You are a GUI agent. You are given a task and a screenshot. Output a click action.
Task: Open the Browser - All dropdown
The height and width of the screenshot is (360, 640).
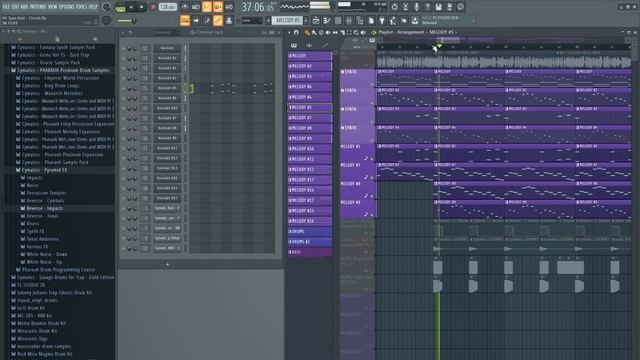34,31
